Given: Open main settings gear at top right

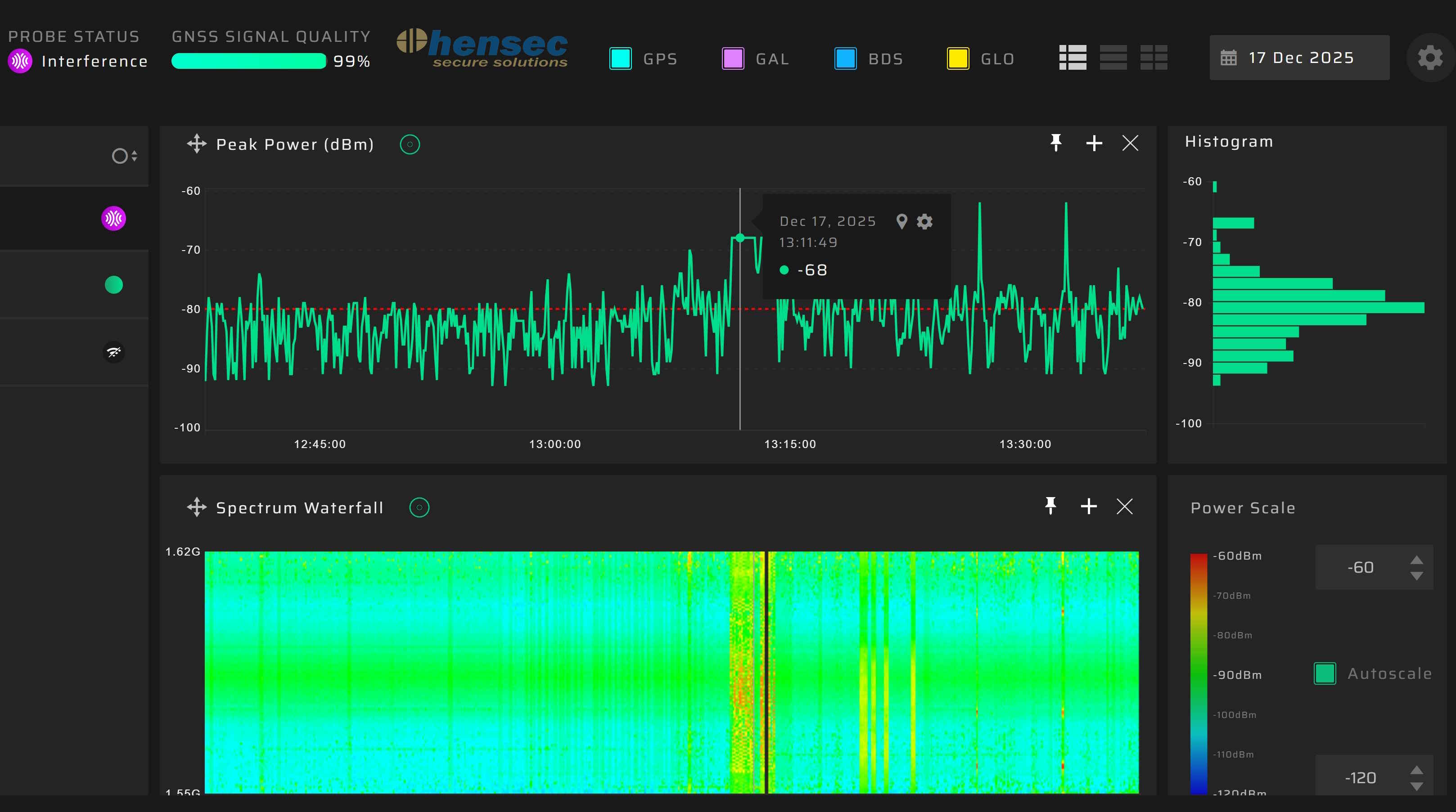Looking at the screenshot, I should (1429, 58).
